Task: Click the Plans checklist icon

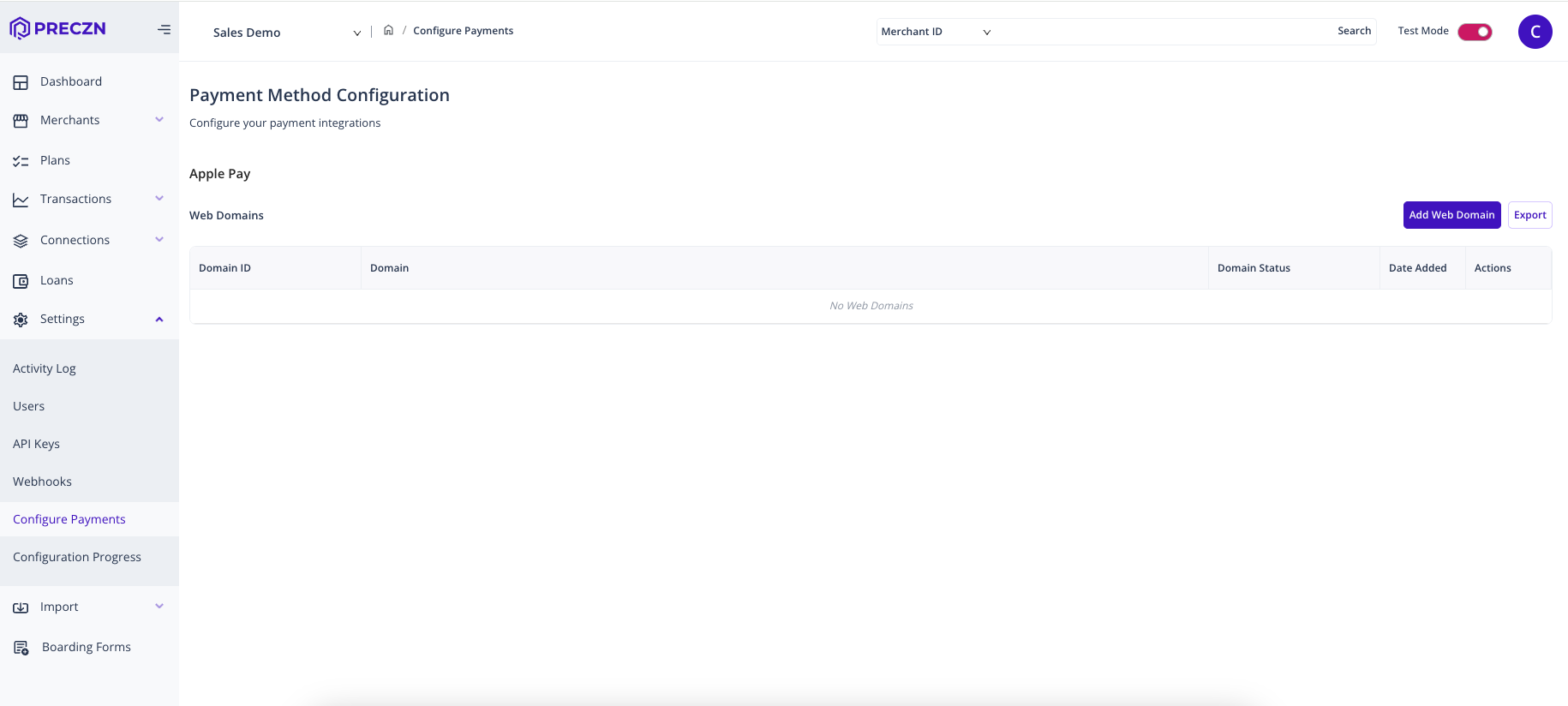Action: [x=21, y=161]
